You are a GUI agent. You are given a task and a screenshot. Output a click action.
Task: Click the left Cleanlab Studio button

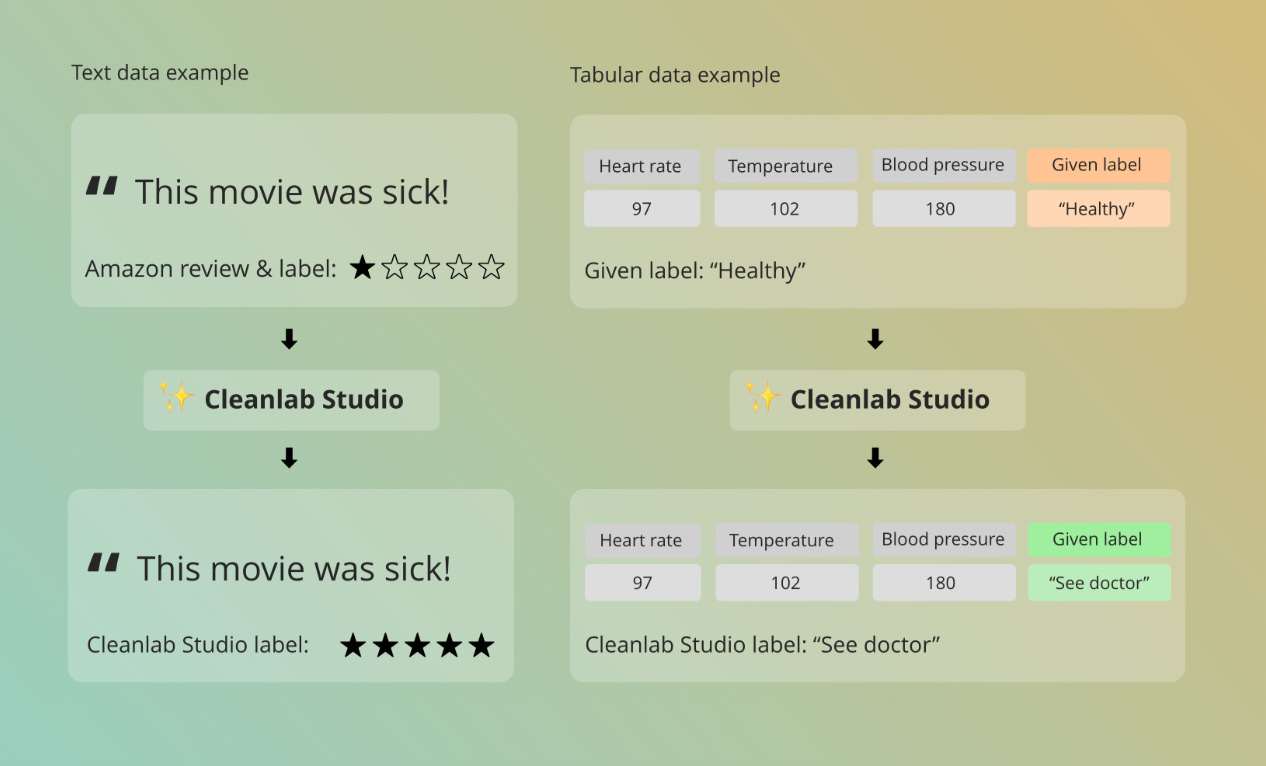(x=291, y=400)
